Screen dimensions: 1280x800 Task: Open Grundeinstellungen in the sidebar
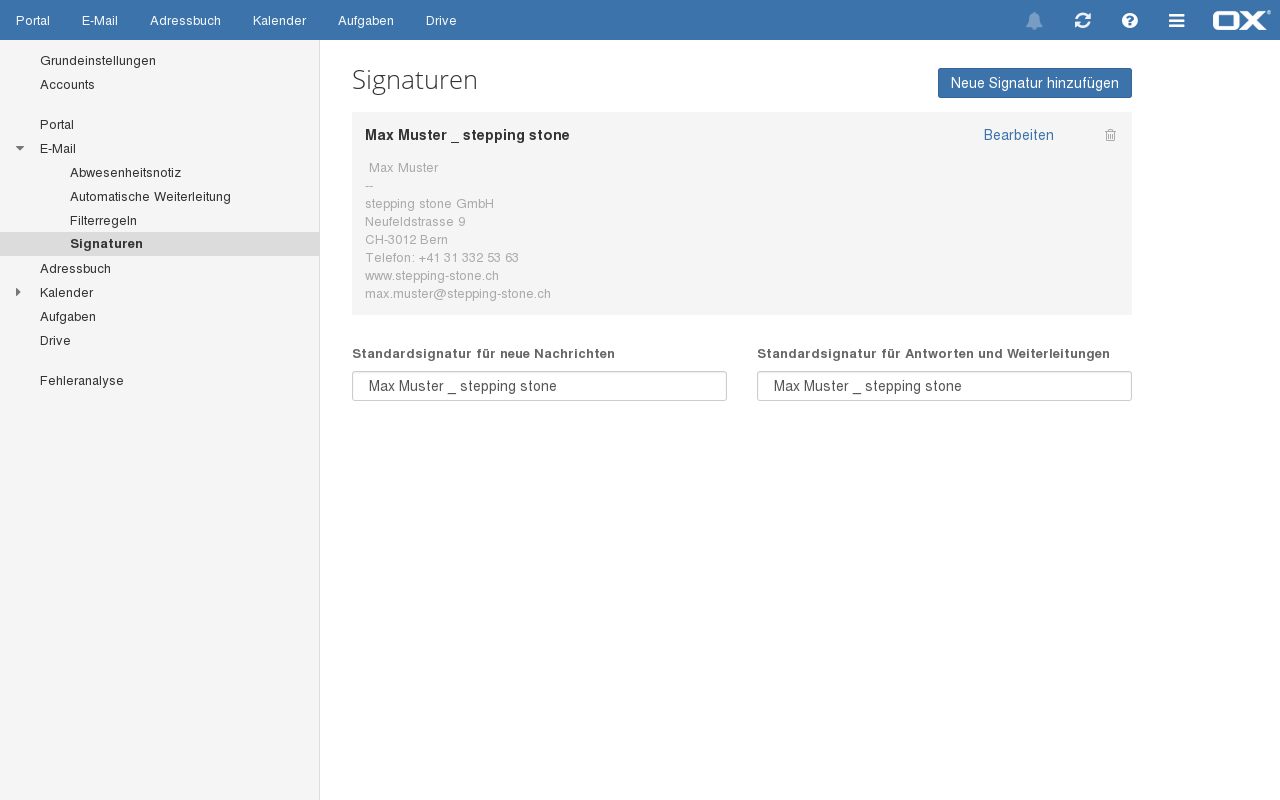point(98,60)
